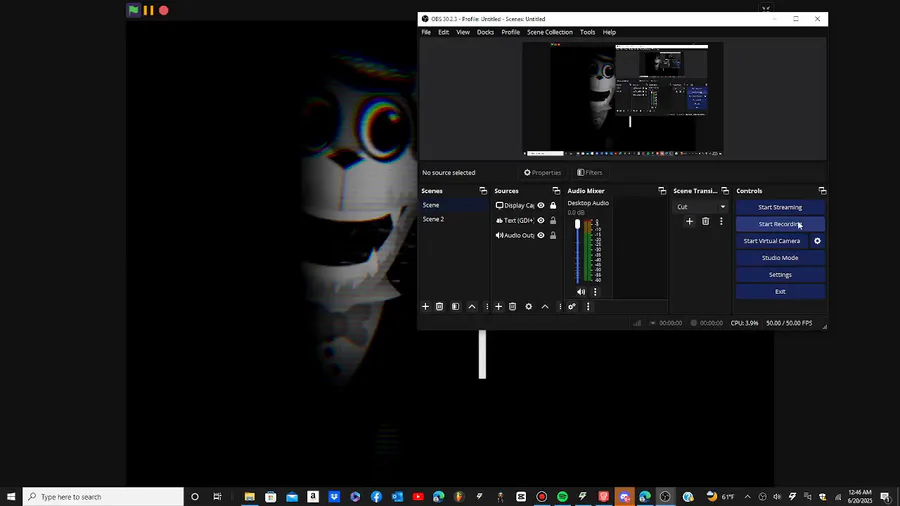Open virtual camera settings gear
900x506 pixels.
pyautogui.click(x=817, y=241)
